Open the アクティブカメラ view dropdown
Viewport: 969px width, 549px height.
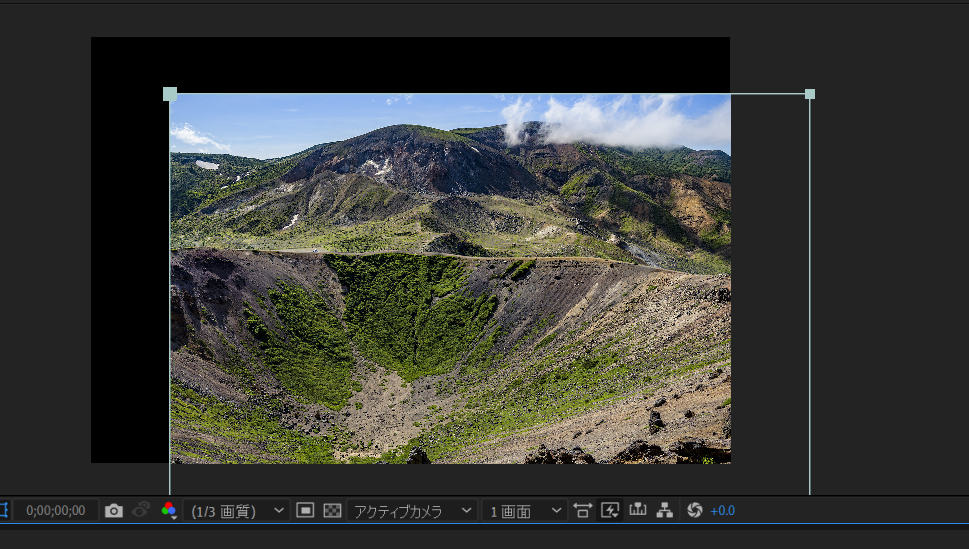click(x=412, y=511)
